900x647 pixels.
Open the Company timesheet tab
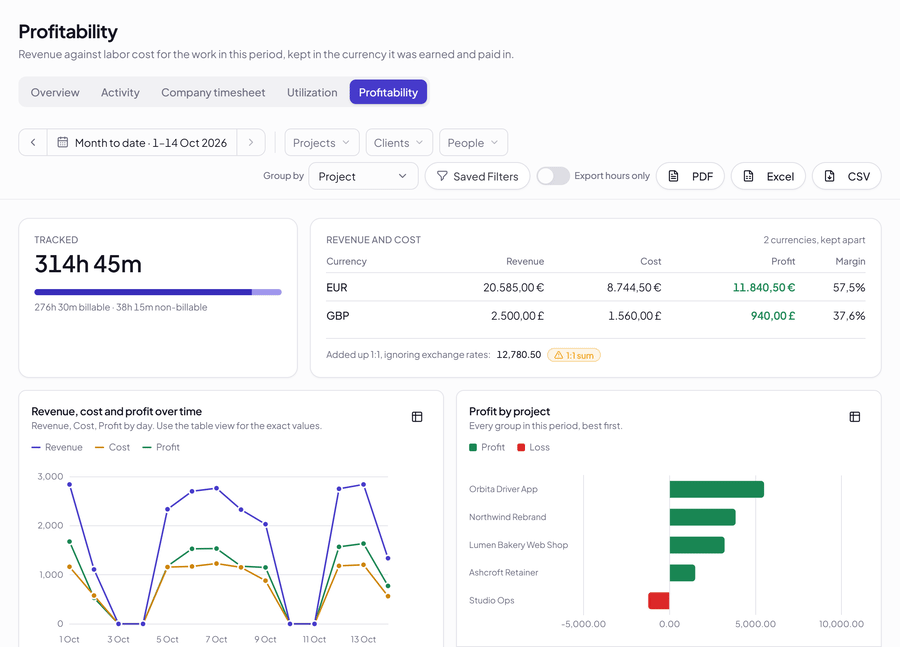click(213, 92)
